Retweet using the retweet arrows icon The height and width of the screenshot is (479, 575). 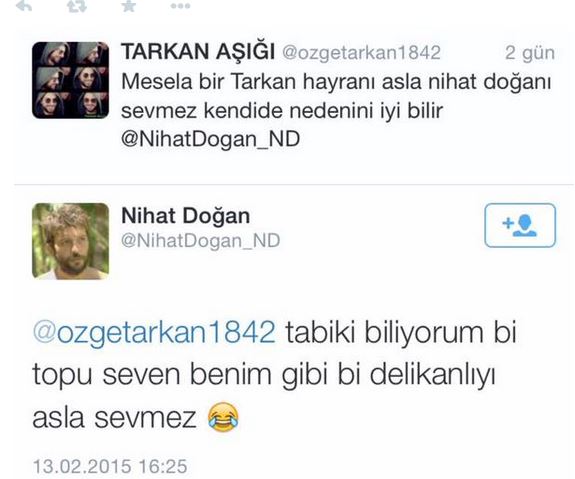[x=77, y=6]
